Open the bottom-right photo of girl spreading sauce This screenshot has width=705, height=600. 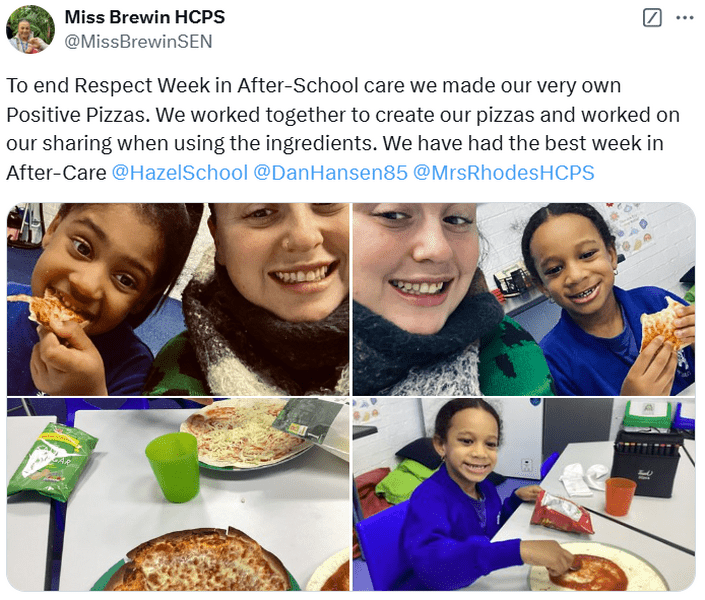coord(524,494)
